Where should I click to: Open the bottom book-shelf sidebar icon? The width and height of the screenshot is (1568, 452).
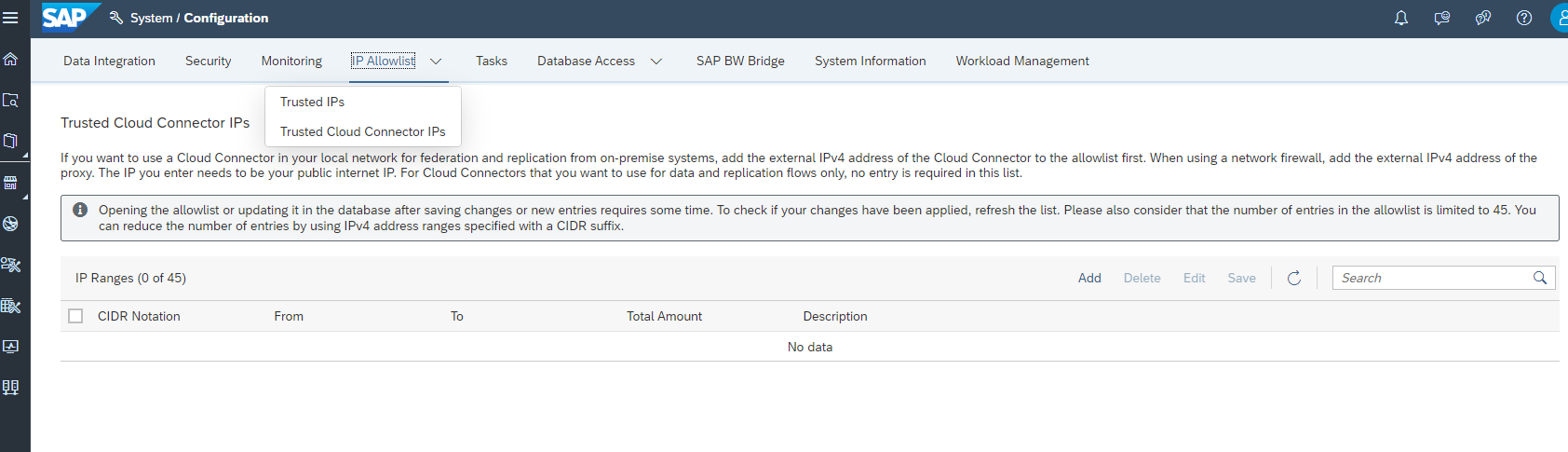tap(11, 388)
